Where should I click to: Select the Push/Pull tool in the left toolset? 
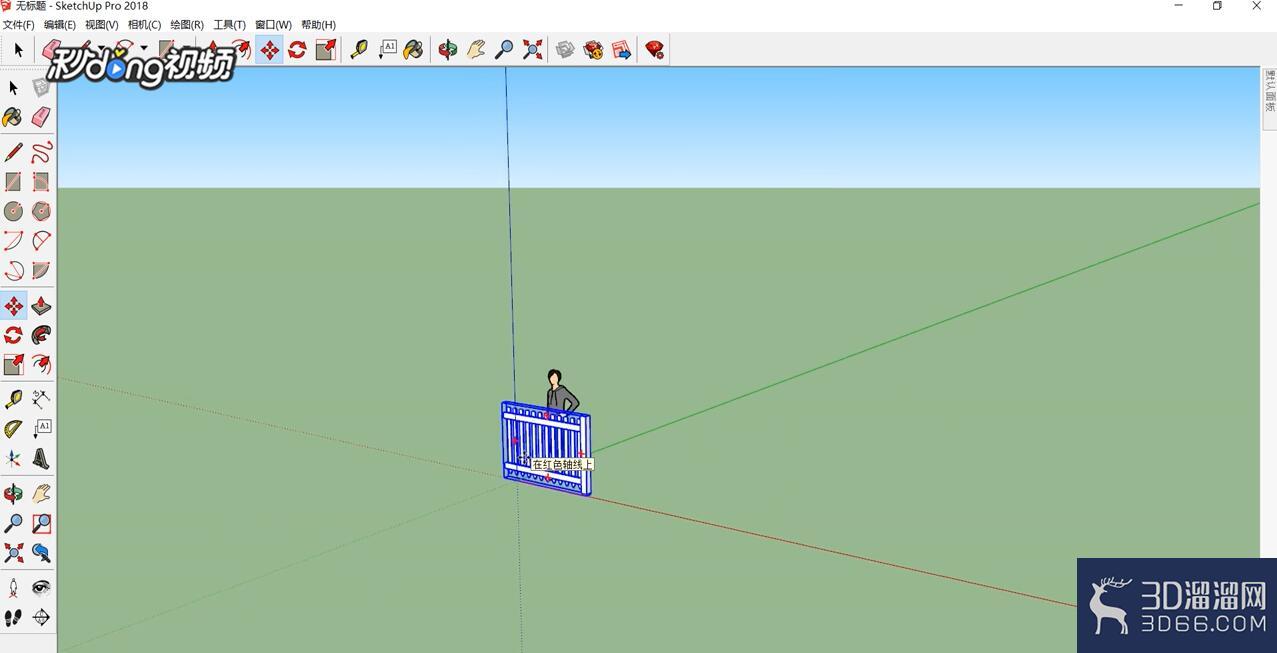41,306
